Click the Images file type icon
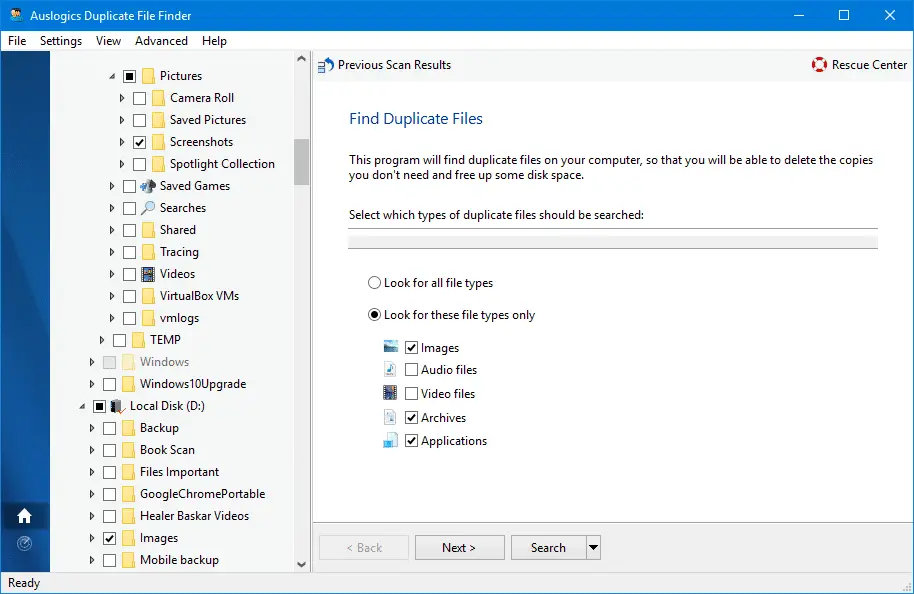Viewport: 914px width, 594px height. tap(391, 347)
